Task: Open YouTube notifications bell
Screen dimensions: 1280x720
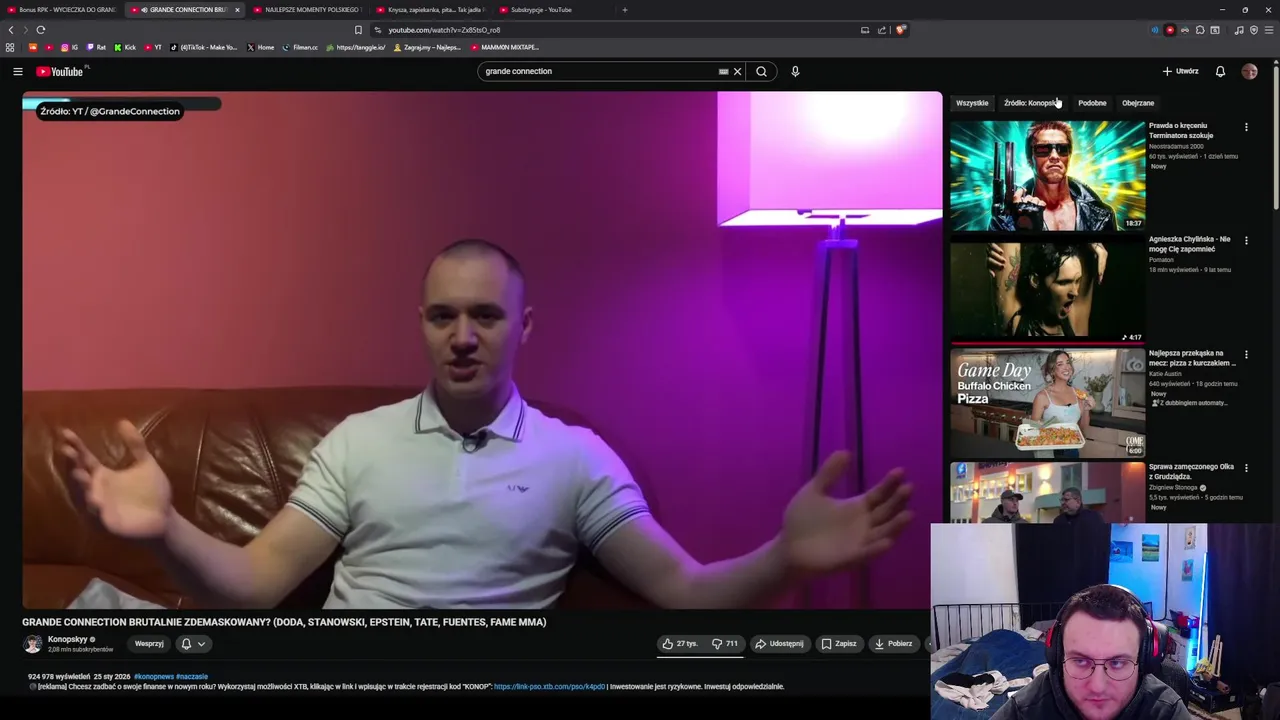Action: pos(1220,71)
